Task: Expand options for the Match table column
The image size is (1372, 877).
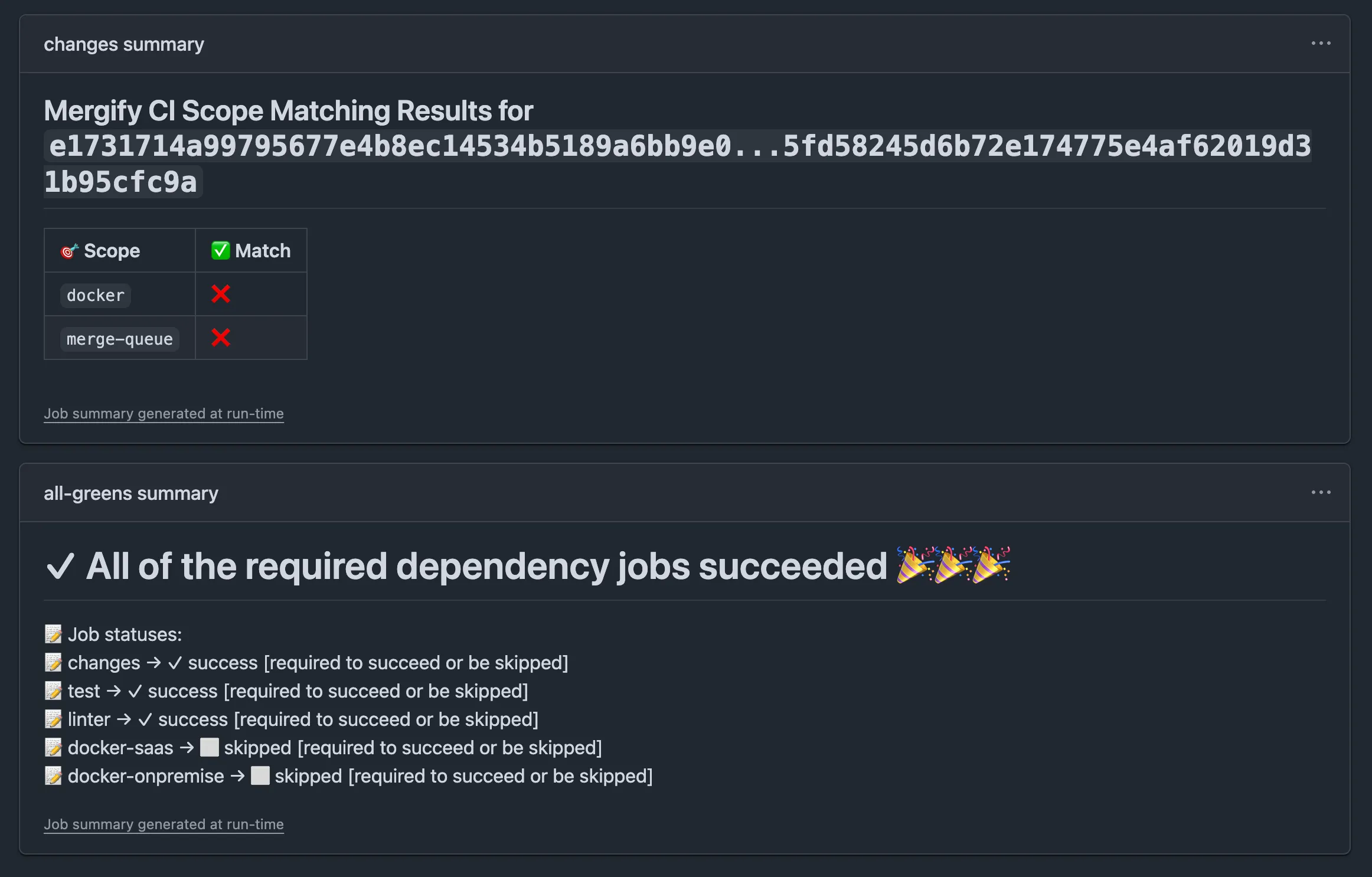Action: [251, 250]
